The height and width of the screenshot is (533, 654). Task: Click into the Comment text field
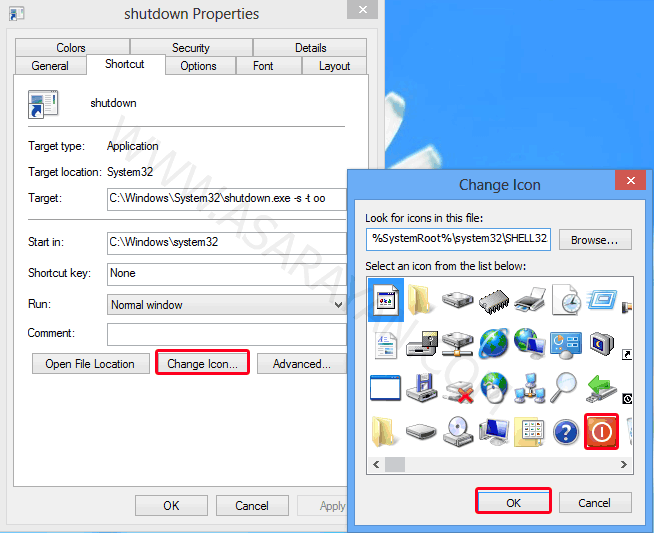coord(225,334)
